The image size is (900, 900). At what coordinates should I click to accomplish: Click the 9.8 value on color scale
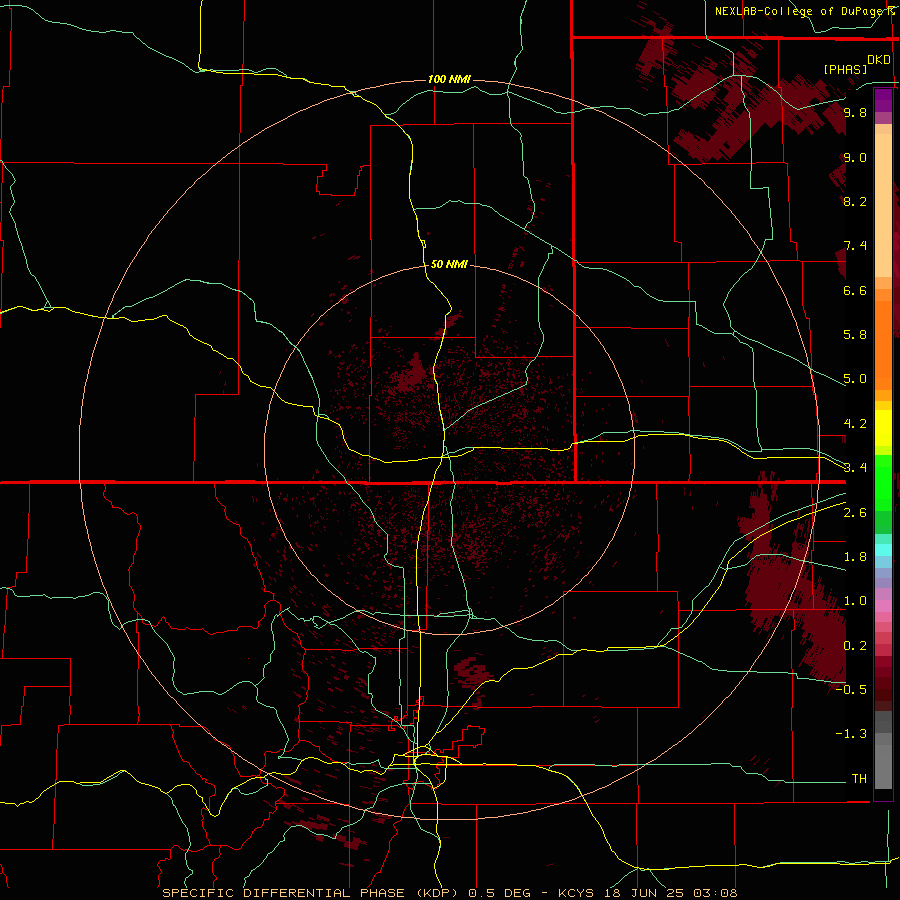click(855, 112)
